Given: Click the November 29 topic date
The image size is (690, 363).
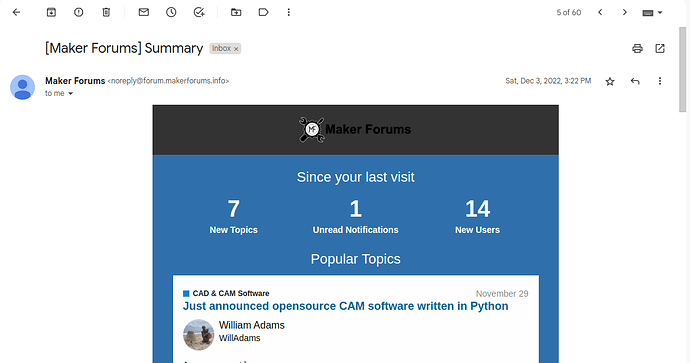Looking at the screenshot, I should click(502, 293).
